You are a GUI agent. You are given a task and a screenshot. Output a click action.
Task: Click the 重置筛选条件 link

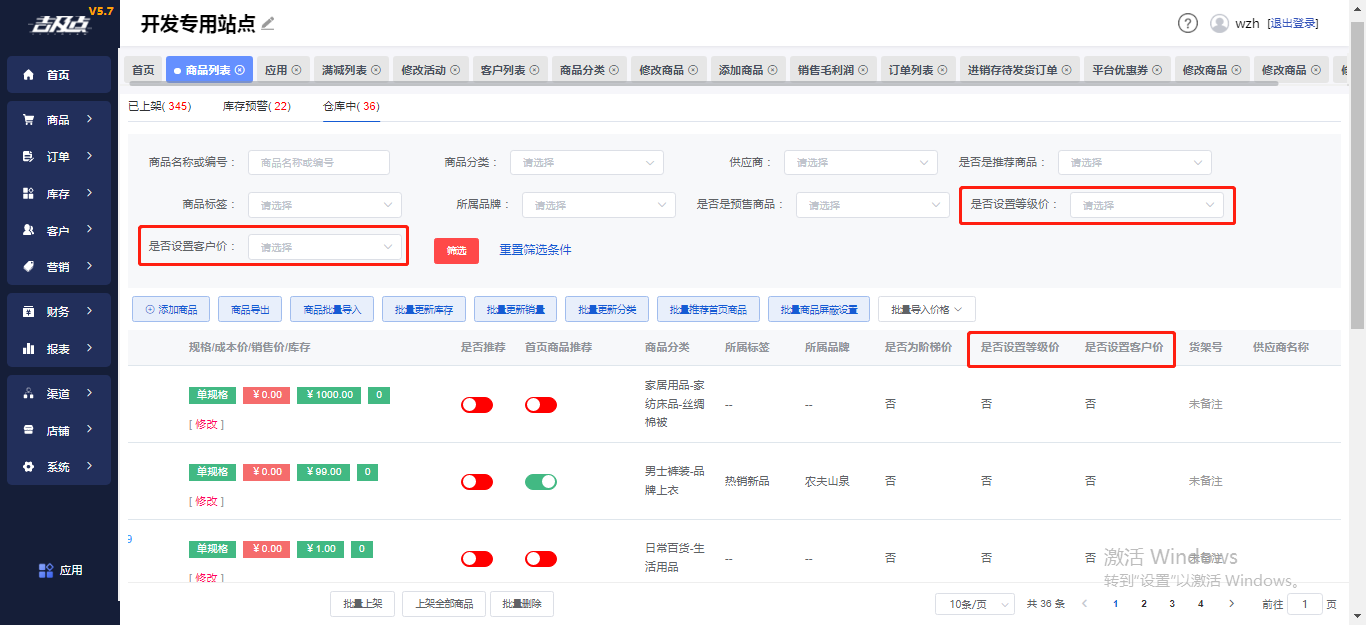[535, 250]
